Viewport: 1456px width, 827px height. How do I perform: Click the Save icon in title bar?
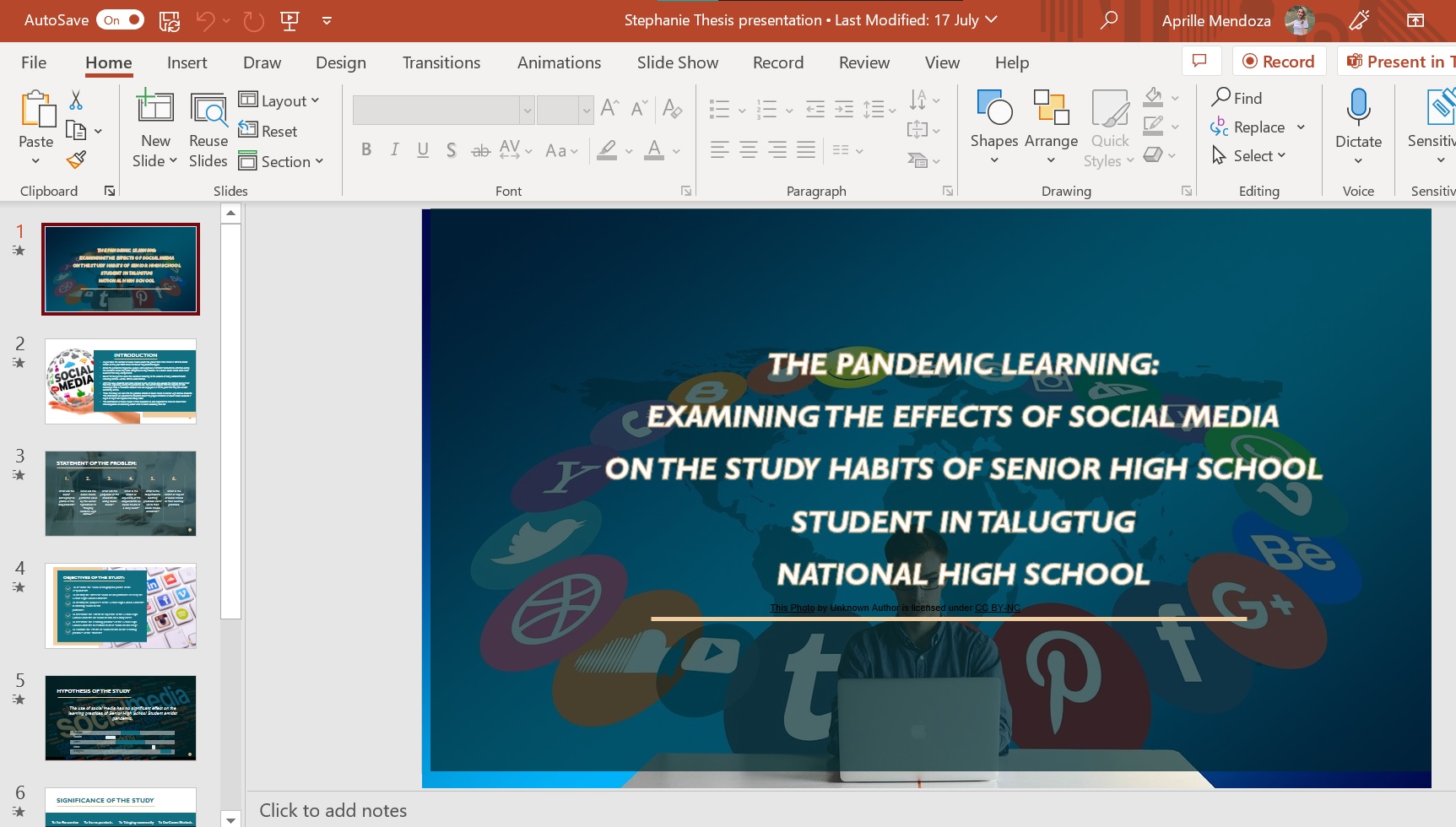point(170,20)
